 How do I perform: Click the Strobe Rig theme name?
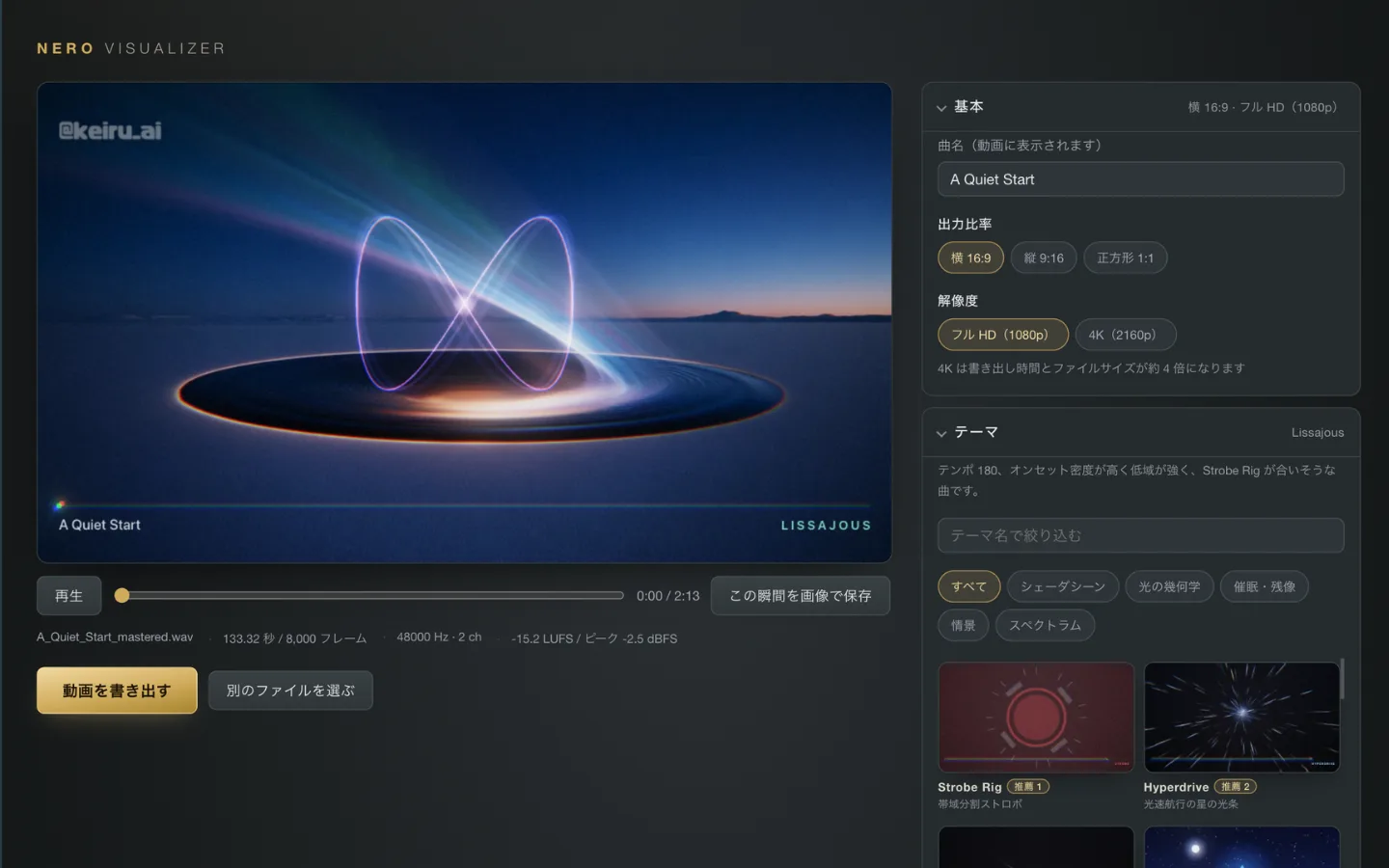click(x=969, y=787)
